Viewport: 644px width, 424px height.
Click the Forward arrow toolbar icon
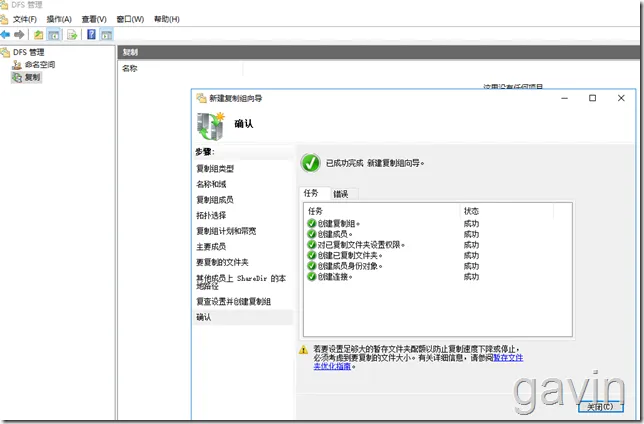pos(19,35)
